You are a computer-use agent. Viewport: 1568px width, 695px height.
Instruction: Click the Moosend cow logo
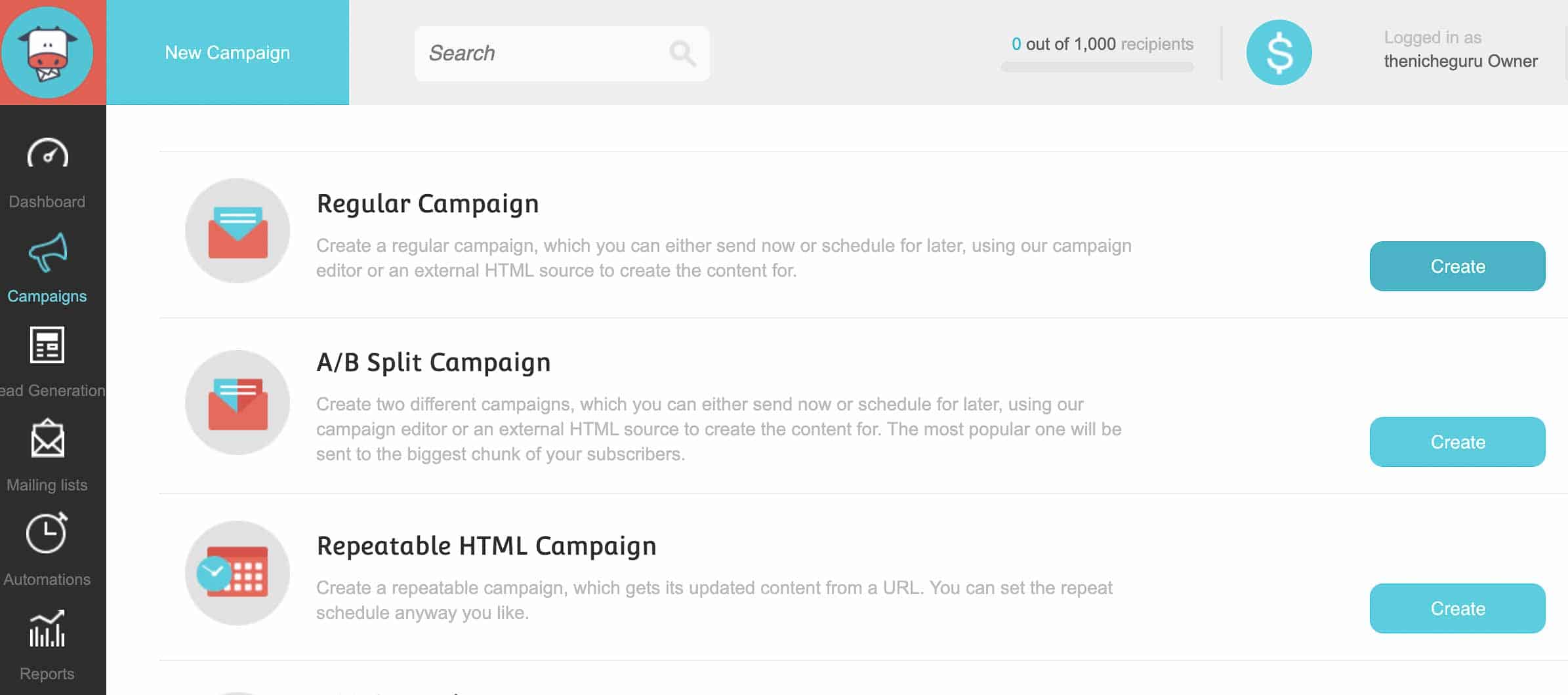[x=49, y=52]
